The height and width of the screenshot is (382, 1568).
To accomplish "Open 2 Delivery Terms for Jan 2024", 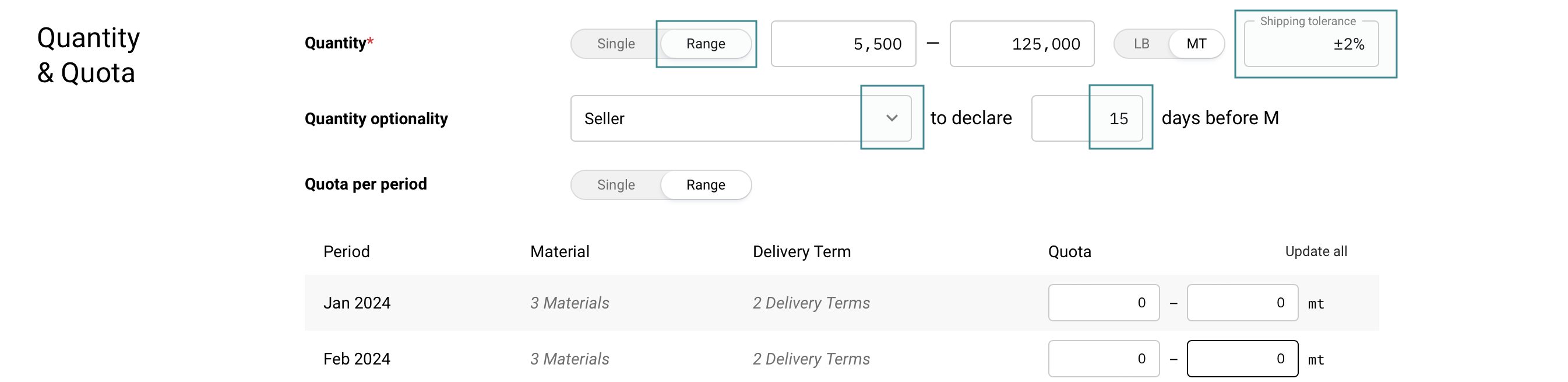I will (x=811, y=303).
